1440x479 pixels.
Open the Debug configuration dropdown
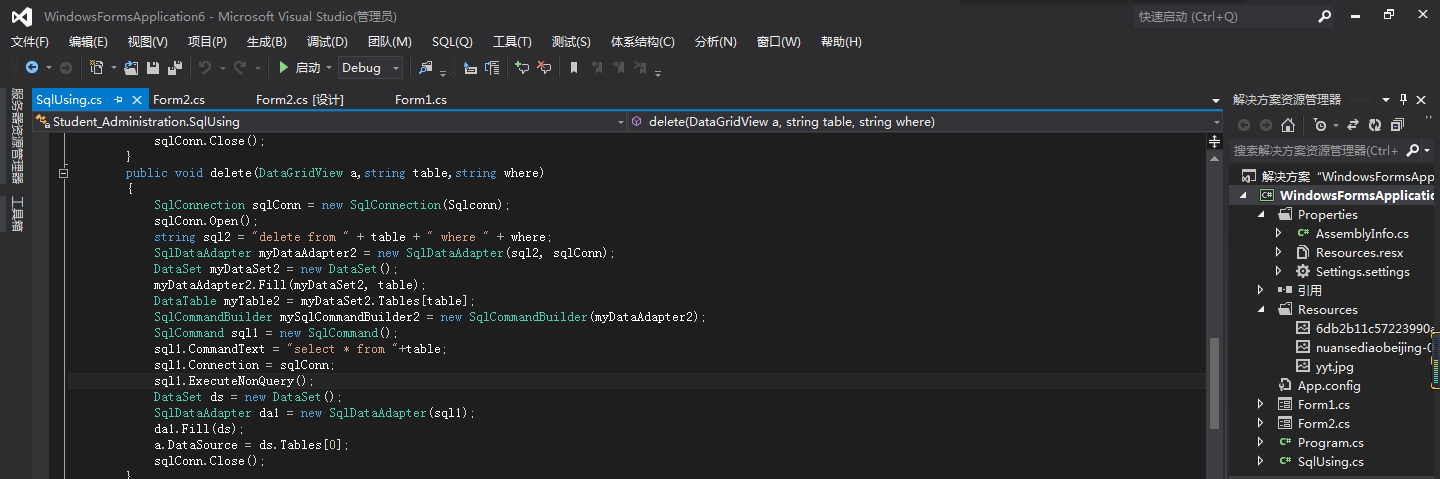pos(370,68)
